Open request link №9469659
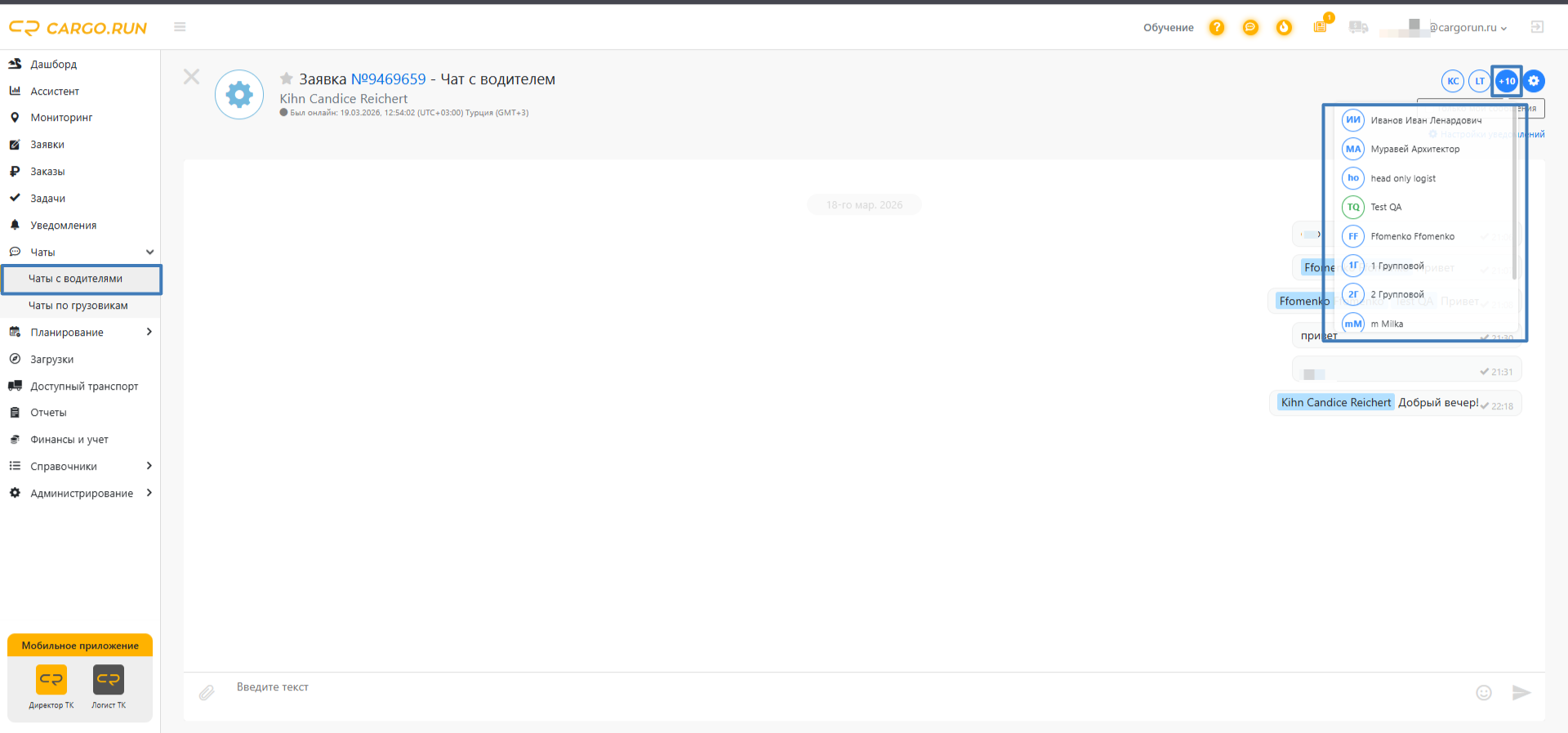Viewport: 1568px width, 733px height. coord(389,79)
